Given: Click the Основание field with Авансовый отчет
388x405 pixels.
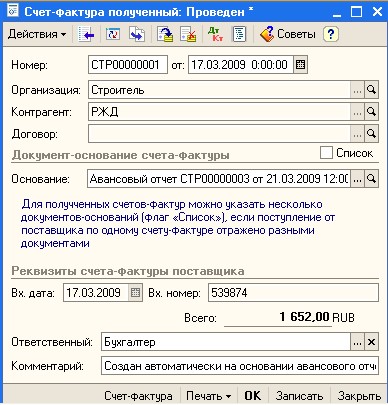Looking at the screenshot, I should click(219, 179).
